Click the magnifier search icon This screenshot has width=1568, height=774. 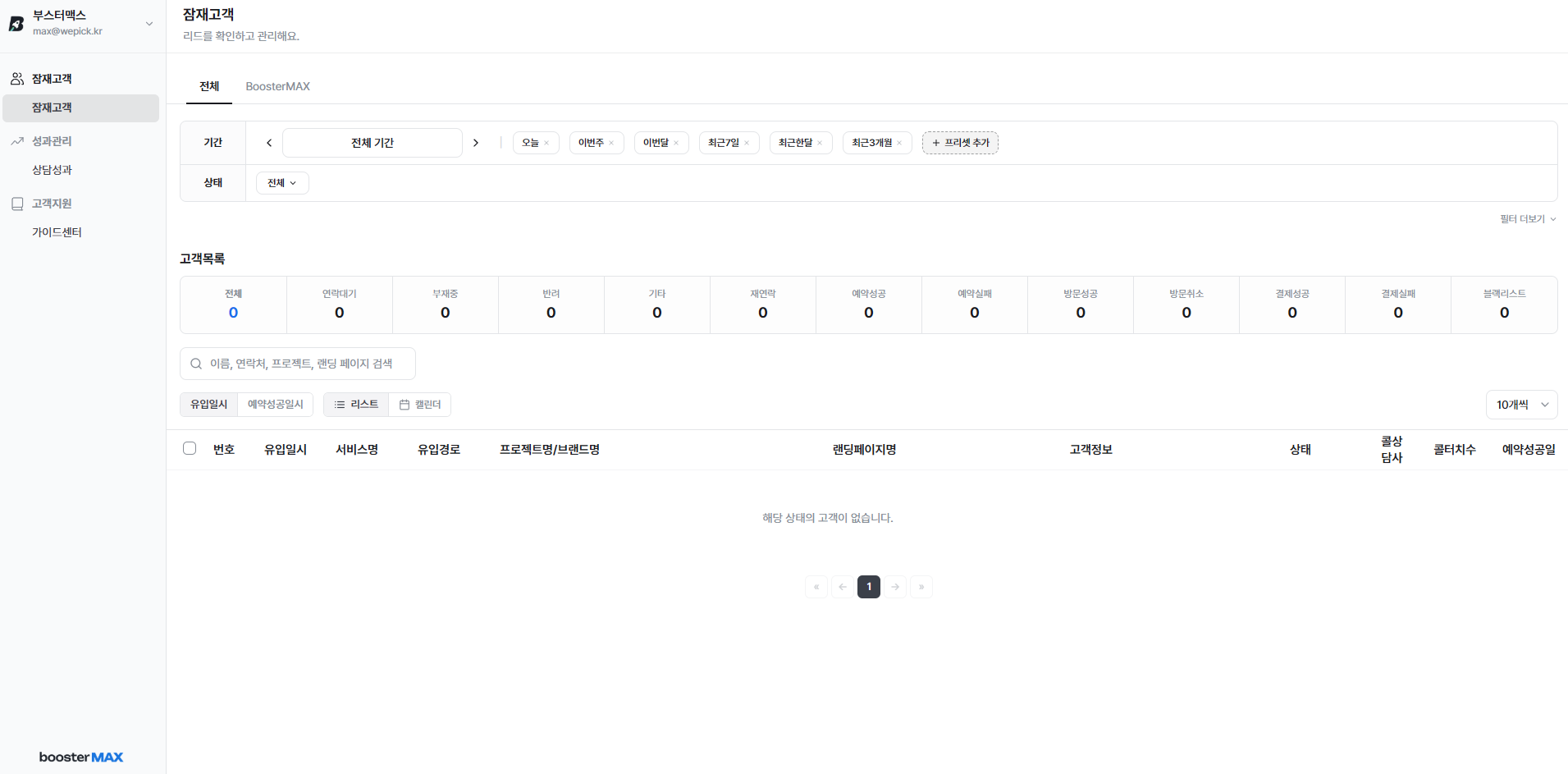(x=196, y=364)
